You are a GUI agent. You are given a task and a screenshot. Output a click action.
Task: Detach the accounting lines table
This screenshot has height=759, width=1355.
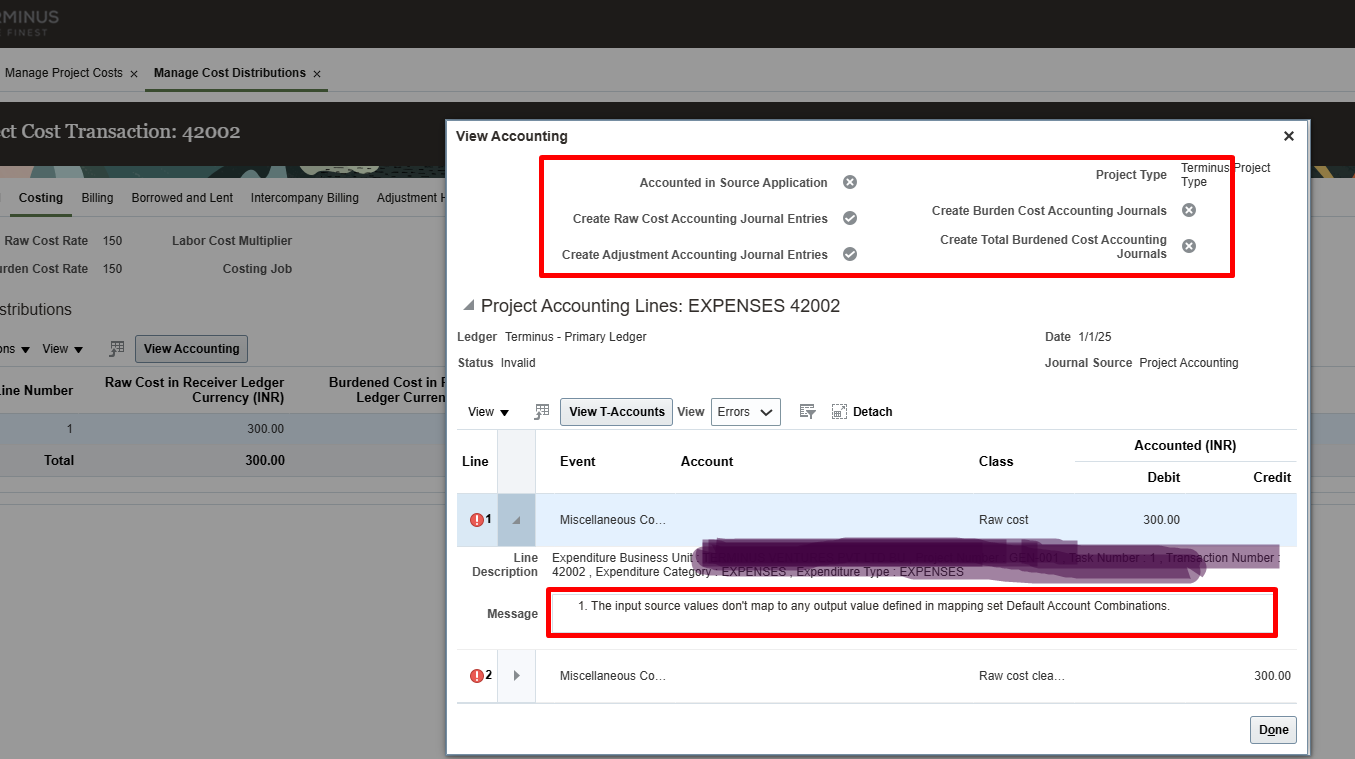[862, 412]
